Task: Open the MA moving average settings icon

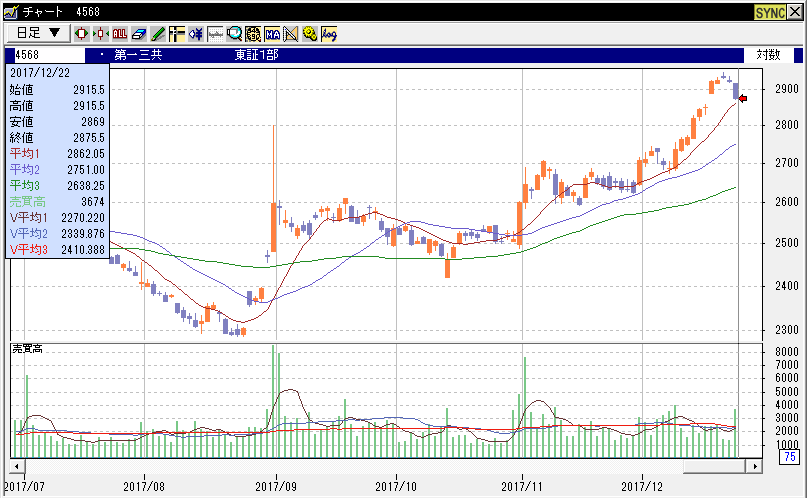Action: (272, 33)
